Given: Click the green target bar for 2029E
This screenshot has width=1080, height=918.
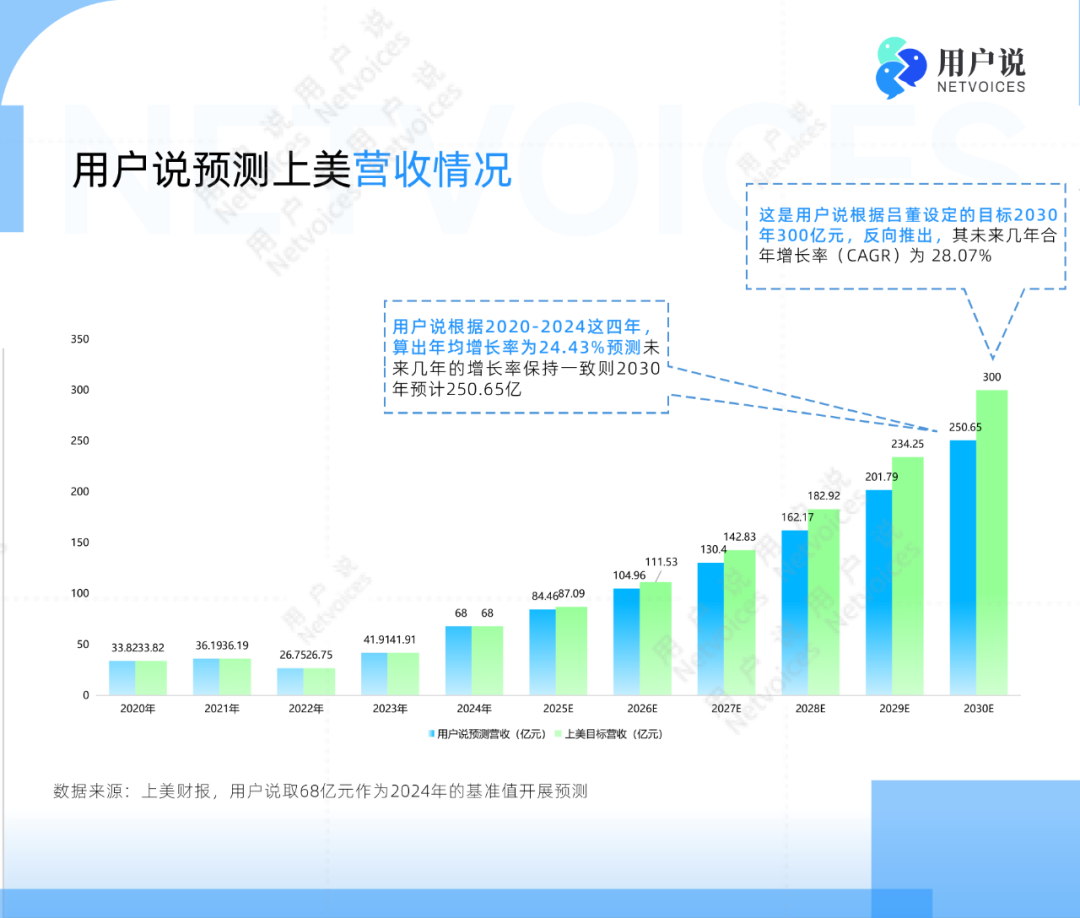Looking at the screenshot, I should pos(908,576).
